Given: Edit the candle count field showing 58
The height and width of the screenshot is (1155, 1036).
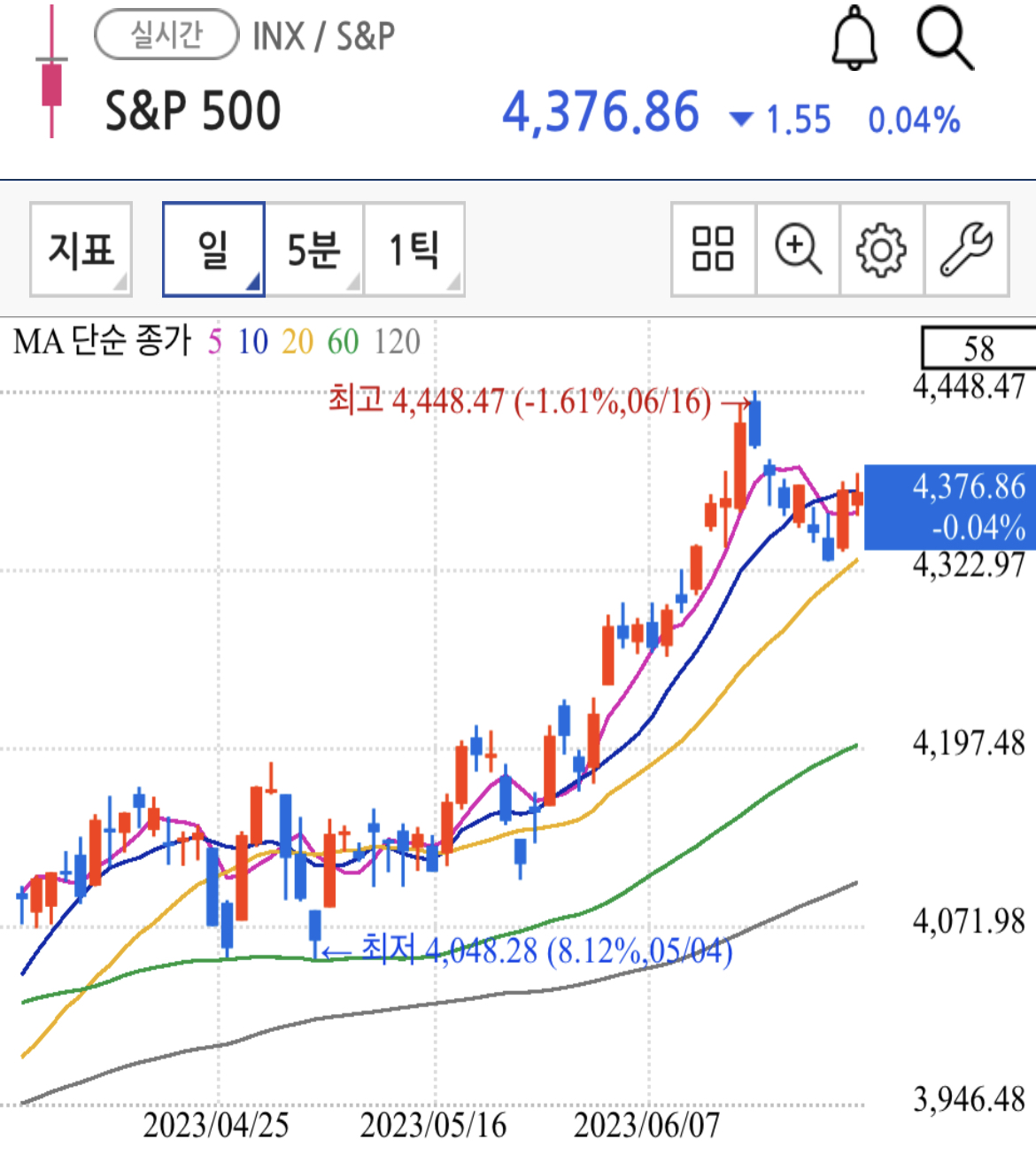Looking at the screenshot, I should click(978, 348).
